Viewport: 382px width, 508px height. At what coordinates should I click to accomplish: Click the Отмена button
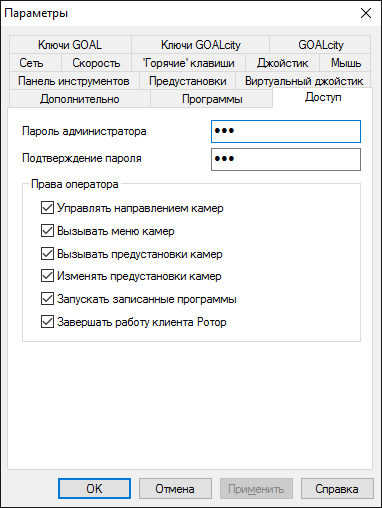[175, 489]
